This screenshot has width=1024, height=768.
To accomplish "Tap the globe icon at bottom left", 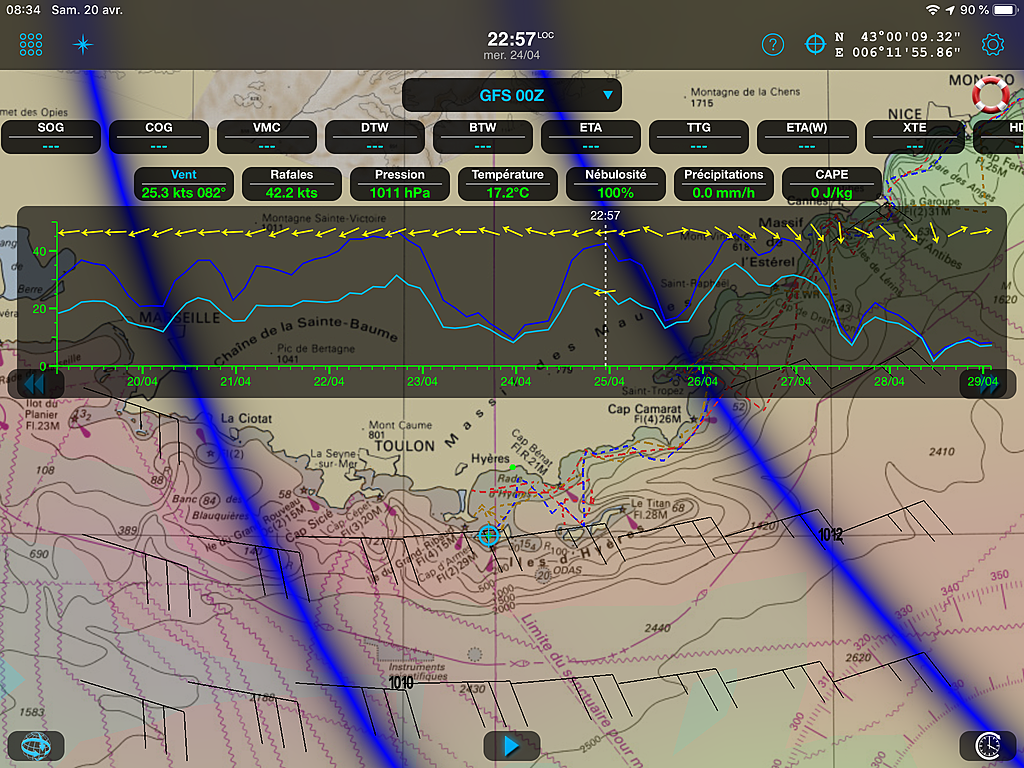I will pyautogui.click(x=36, y=746).
